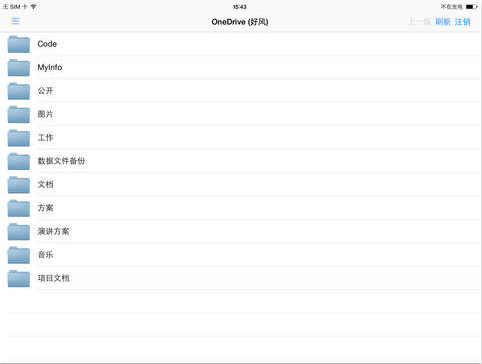Select the 图片 row label
Screen dimensions: 482x364
[45, 114]
